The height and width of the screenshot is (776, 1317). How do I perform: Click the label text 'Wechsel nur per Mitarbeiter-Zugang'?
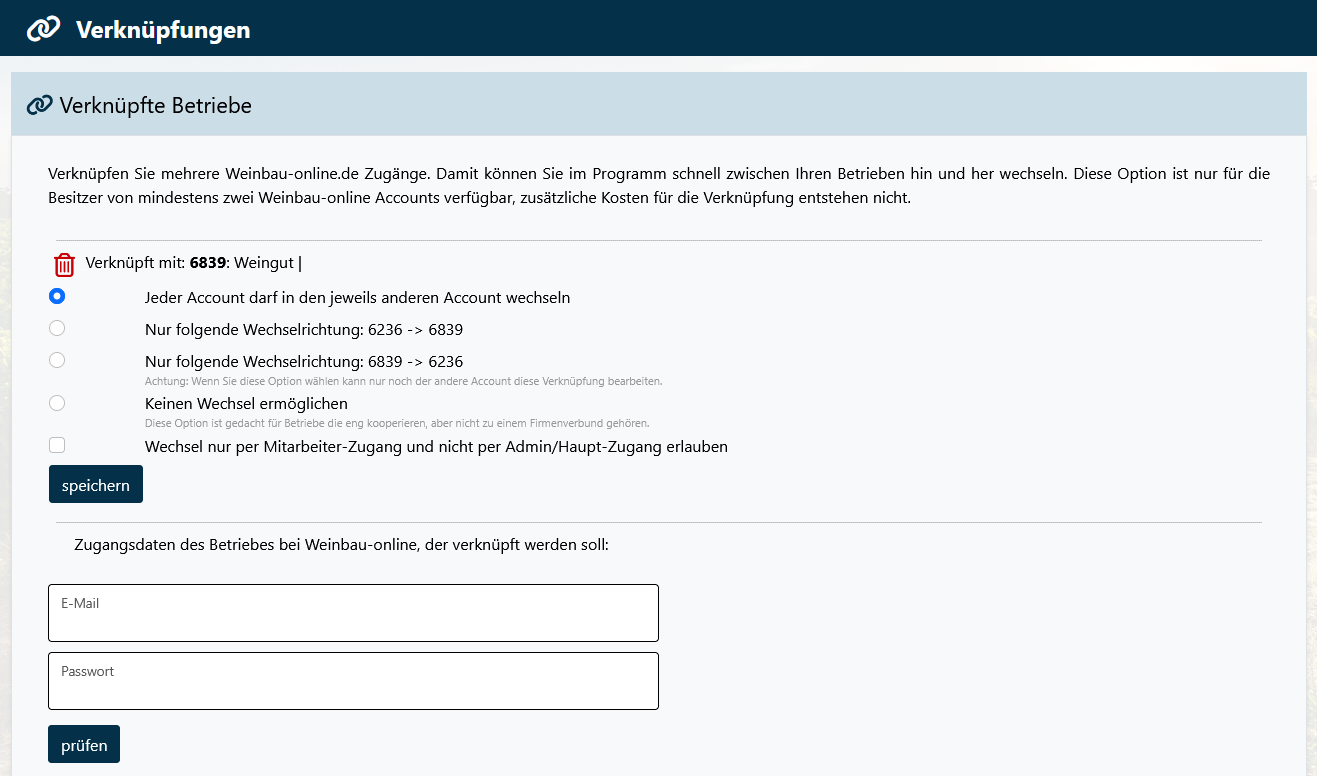436,447
